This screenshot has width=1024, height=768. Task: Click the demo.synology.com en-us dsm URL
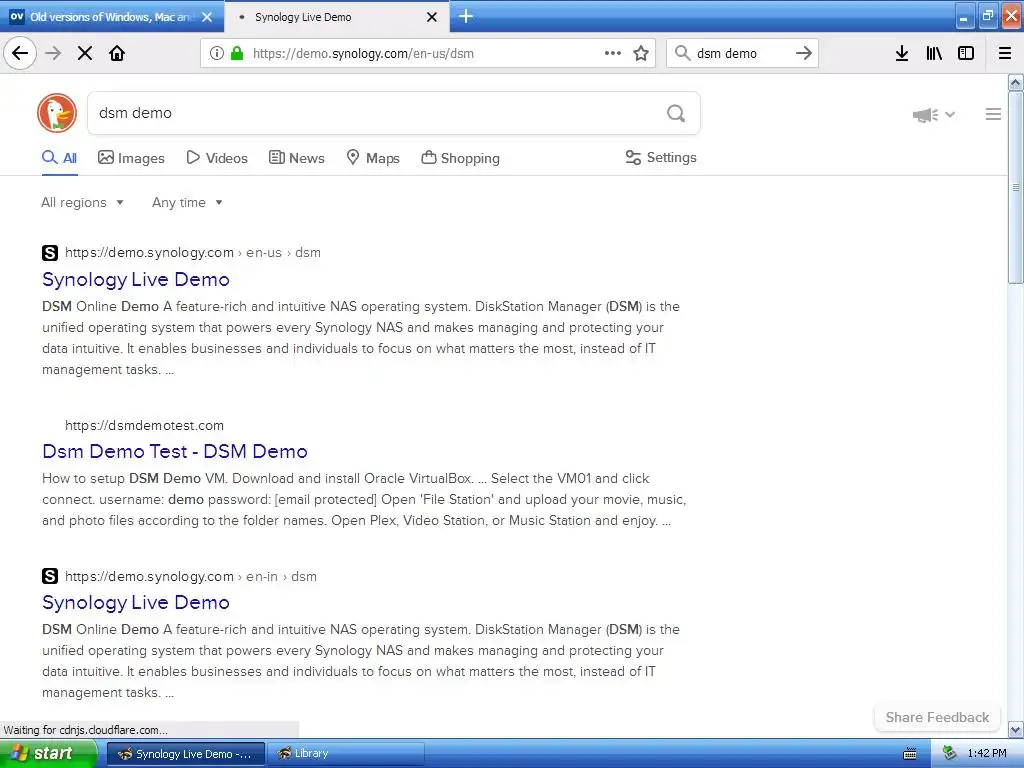(x=193, y=253)
